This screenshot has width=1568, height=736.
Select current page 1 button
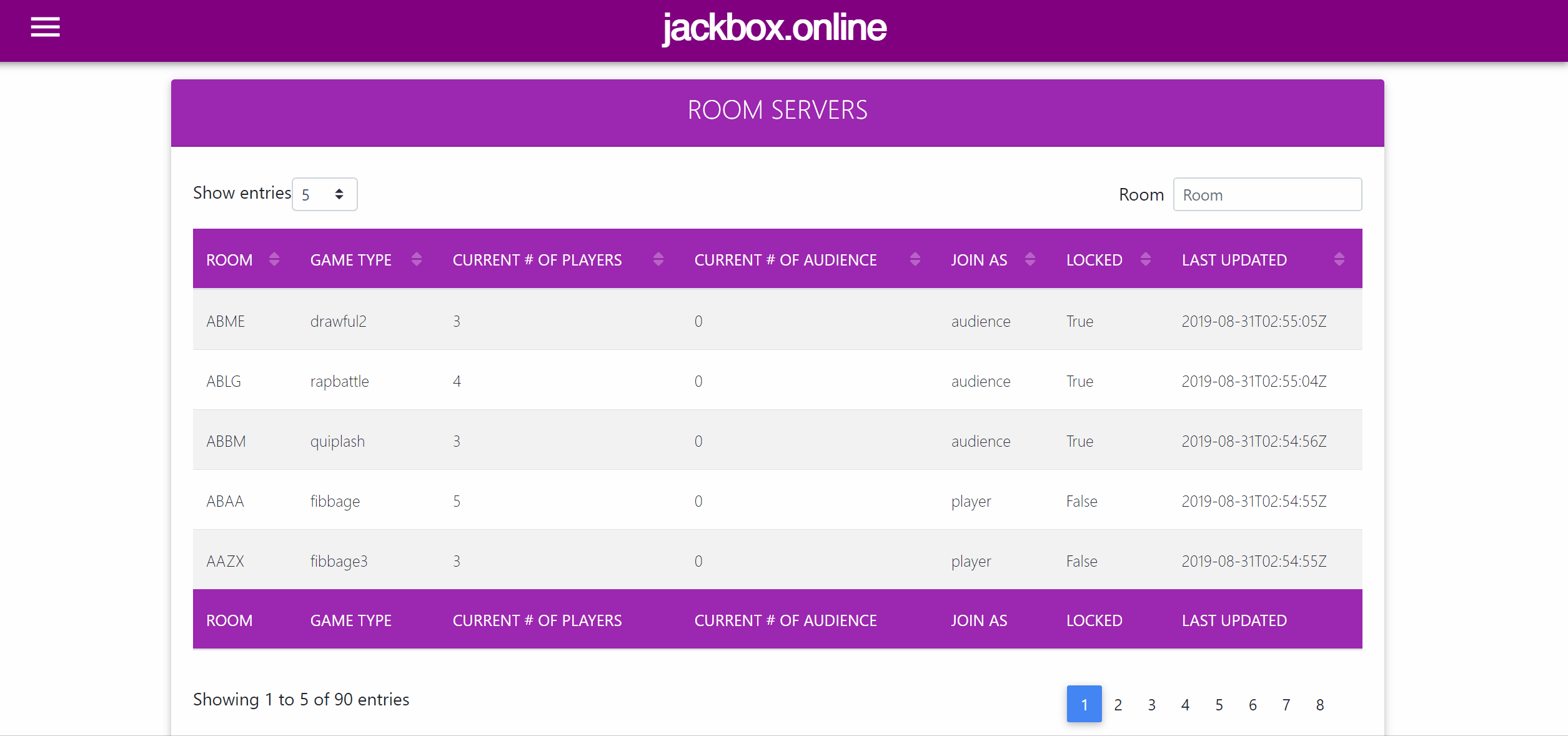[x=1084, y=704]
